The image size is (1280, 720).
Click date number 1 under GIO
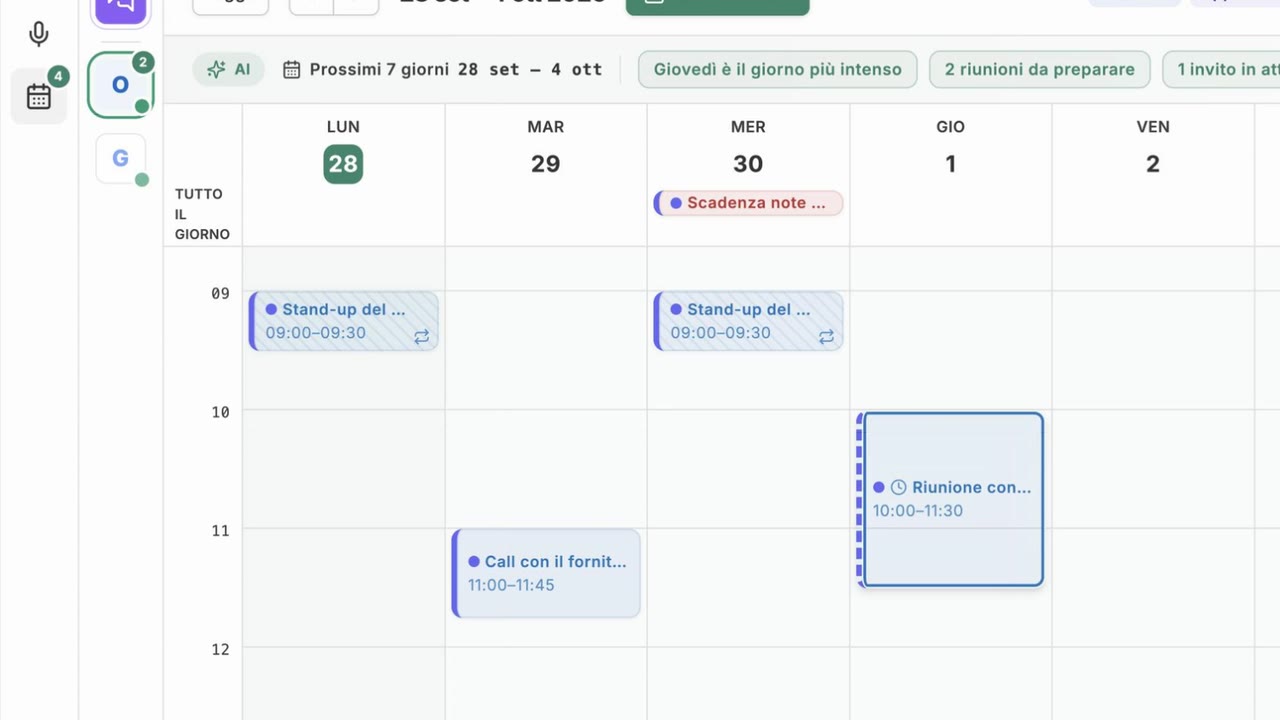[x=951, y=164]
